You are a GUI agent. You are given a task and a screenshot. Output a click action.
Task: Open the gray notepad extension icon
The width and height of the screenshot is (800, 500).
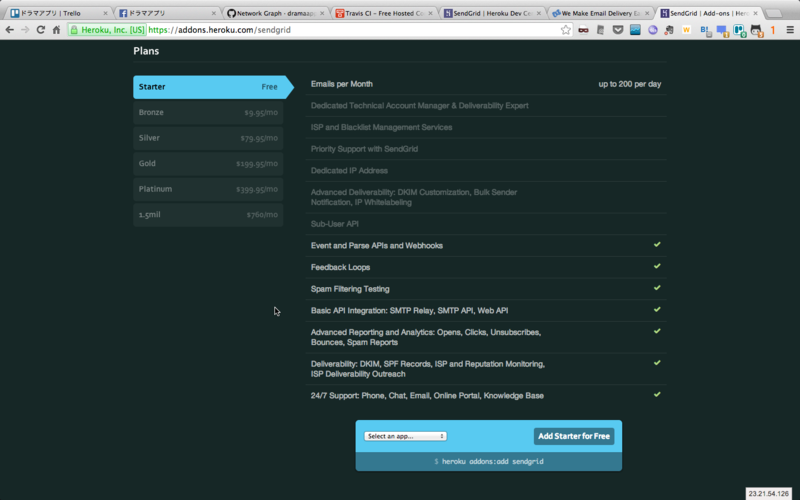click(x=601, y=30)
